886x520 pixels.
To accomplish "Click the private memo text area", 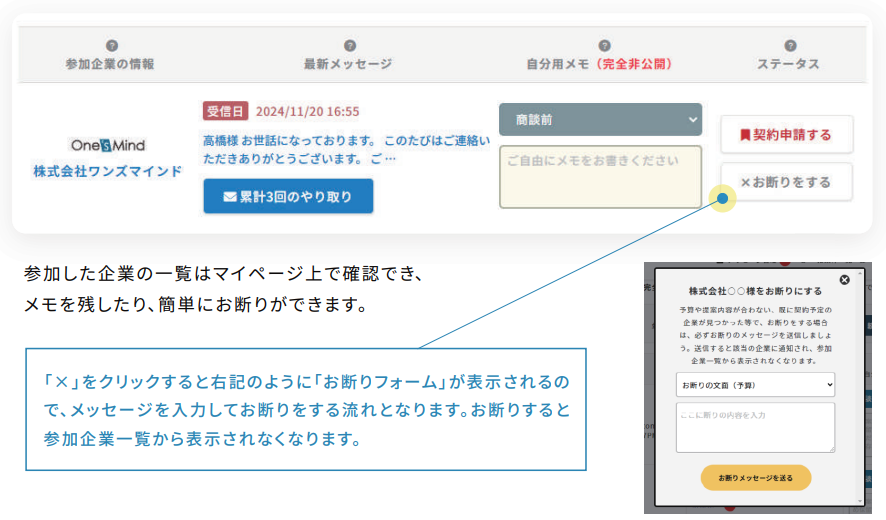I will point(600,176).
